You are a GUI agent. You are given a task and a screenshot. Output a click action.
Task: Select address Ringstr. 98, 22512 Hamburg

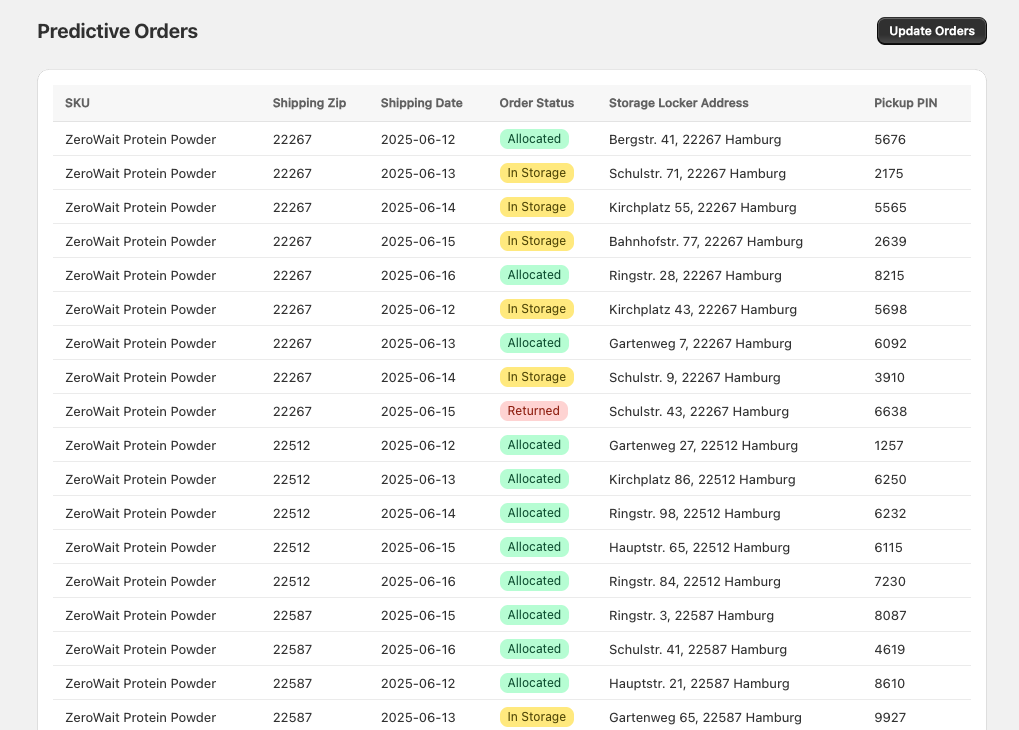(x=695, y=514)
